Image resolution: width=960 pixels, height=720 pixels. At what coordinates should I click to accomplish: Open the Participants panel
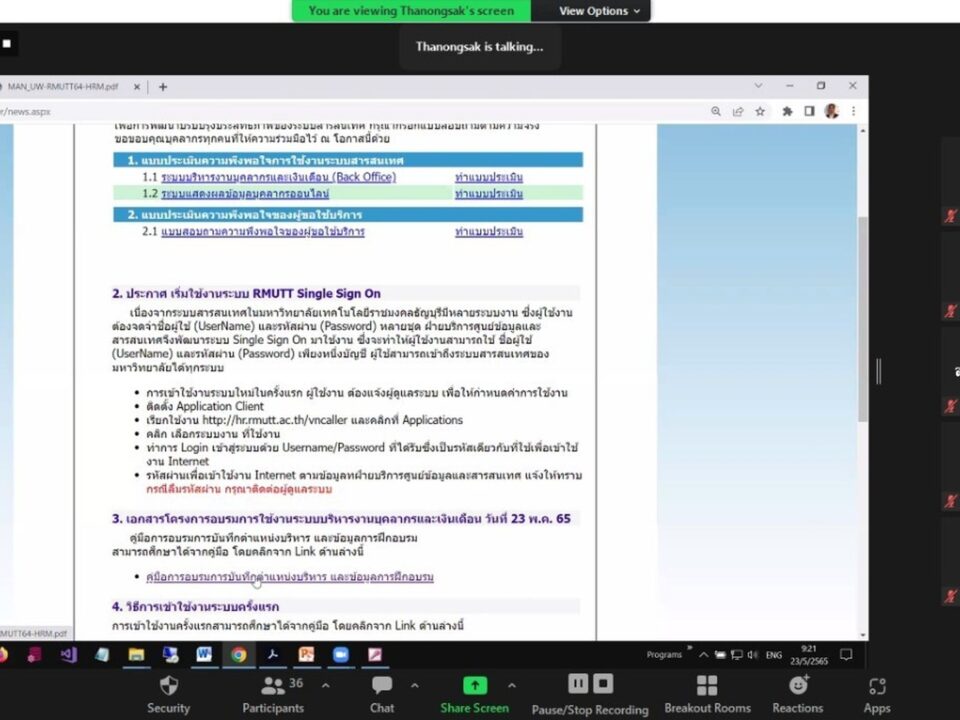click(273, 695)
